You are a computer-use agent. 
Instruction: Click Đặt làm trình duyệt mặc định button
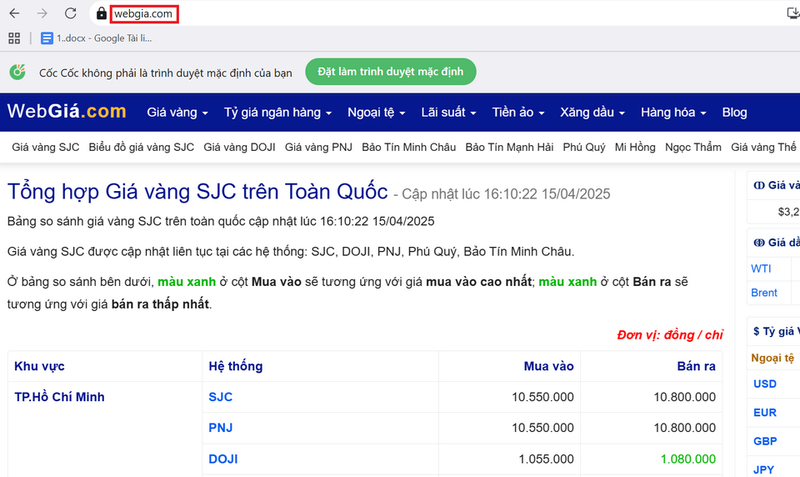pyautogui.click(x=391, y=72)
